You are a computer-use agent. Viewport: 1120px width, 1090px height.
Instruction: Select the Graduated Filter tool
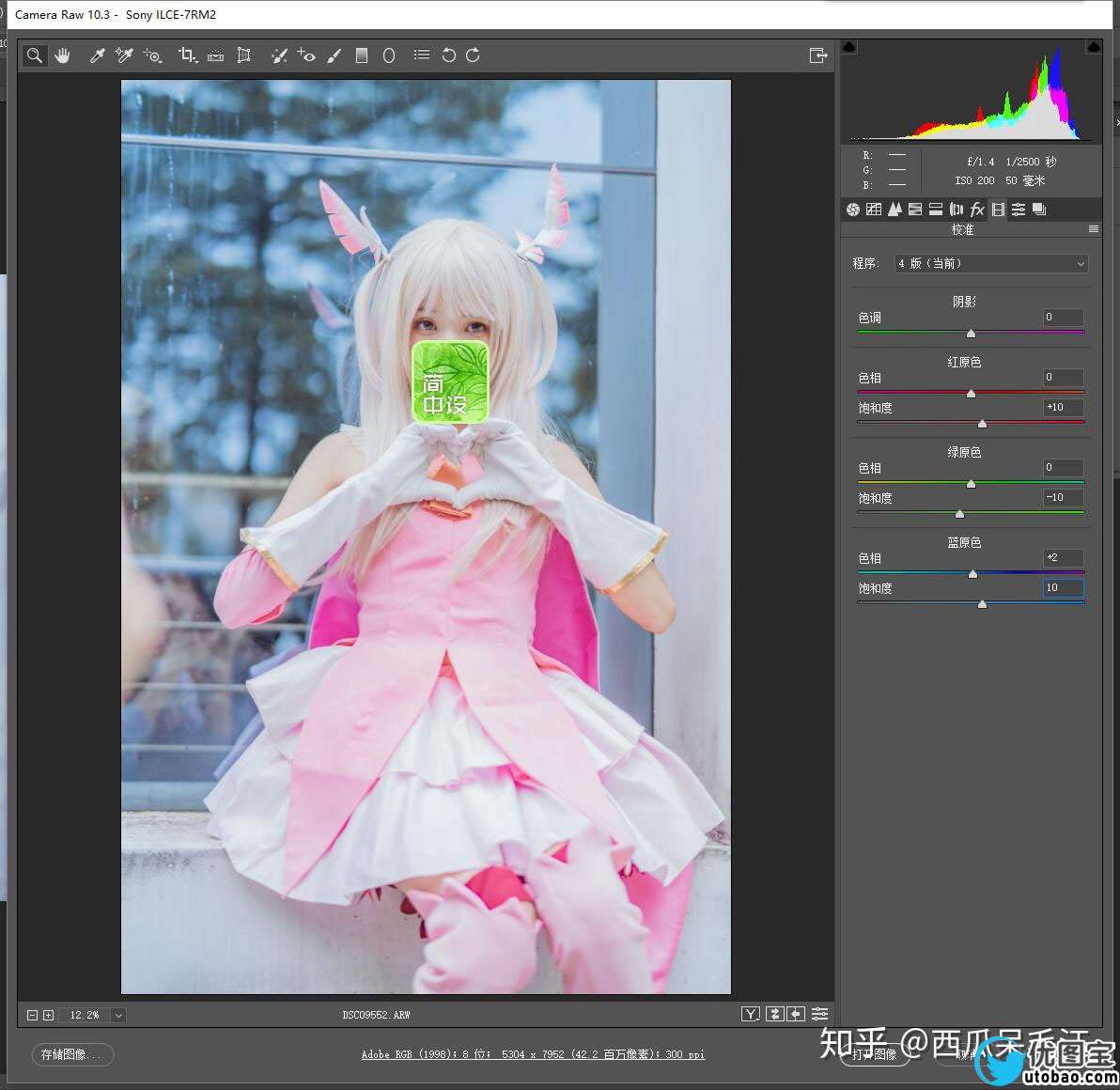[362, 55]
